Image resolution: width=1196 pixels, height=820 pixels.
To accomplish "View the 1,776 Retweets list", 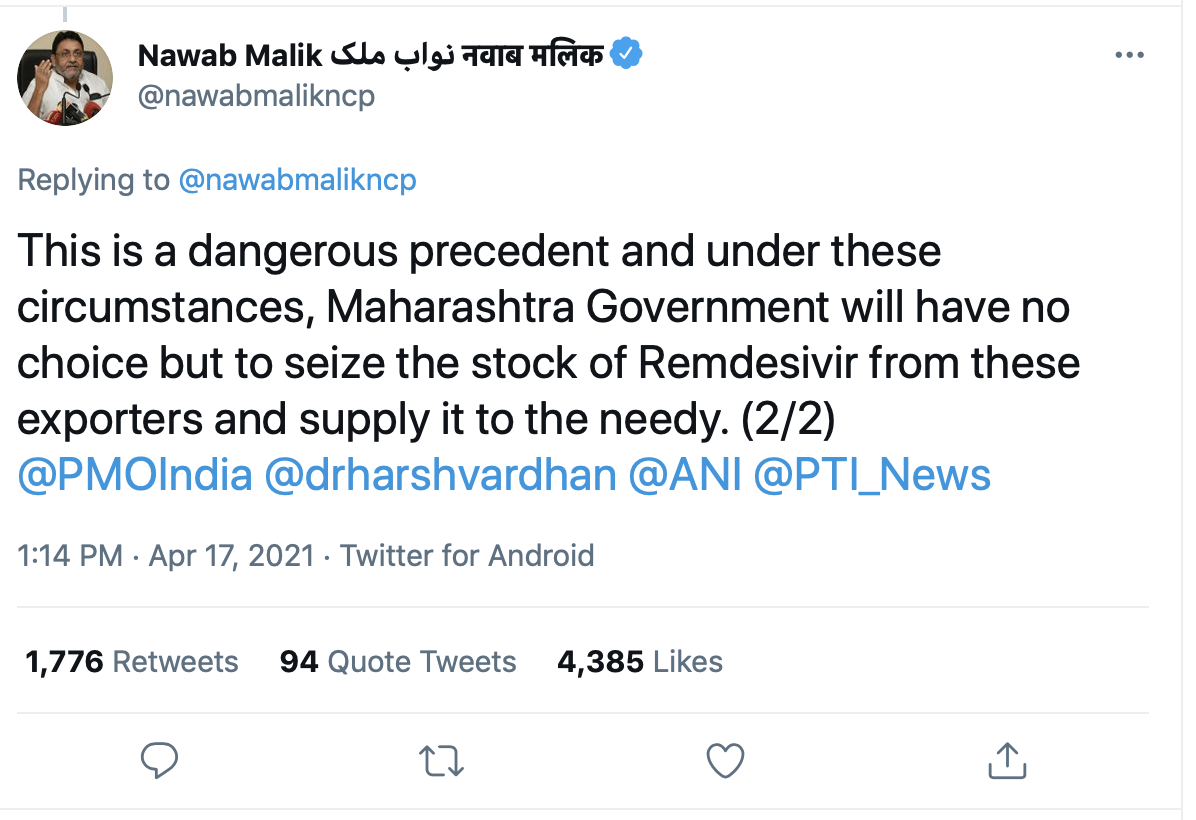I will (131, 661).
